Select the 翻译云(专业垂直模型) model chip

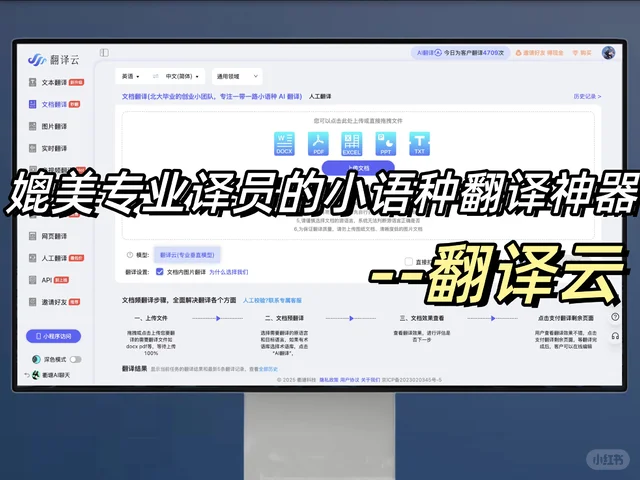click(x=187, y=255)
